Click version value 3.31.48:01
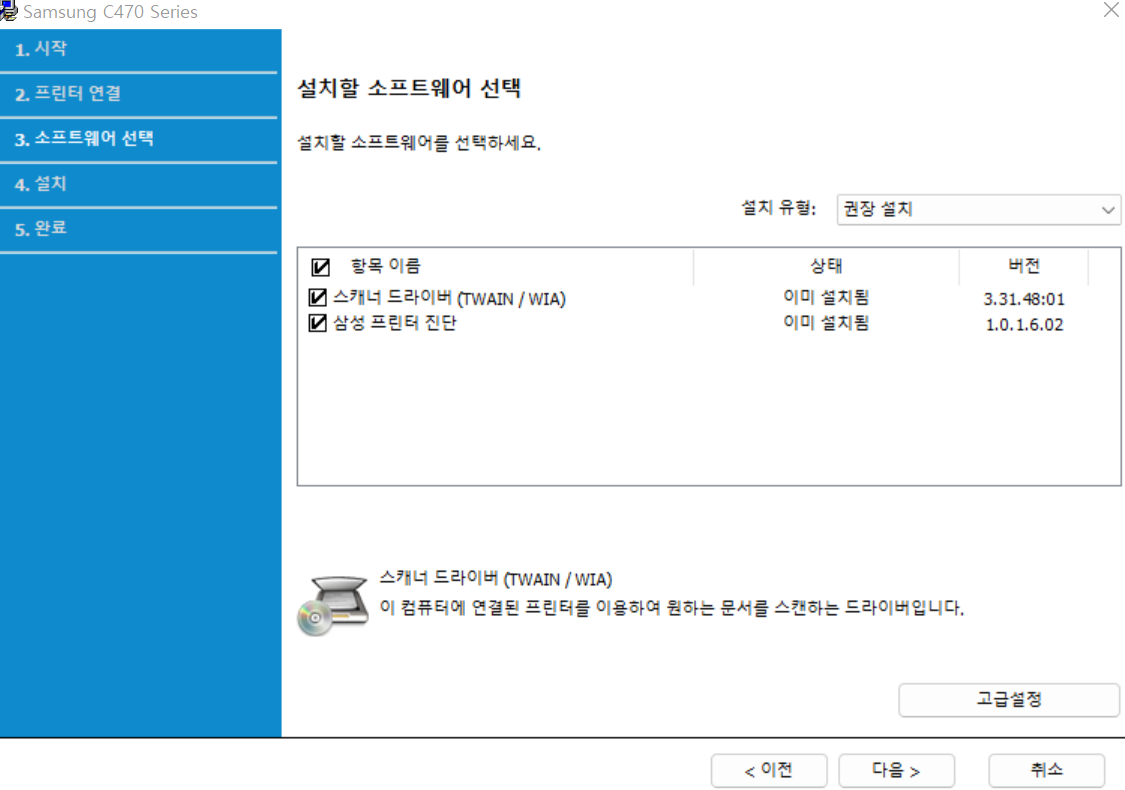This screenshot has width=1125, height=790. pos(1024,299)
